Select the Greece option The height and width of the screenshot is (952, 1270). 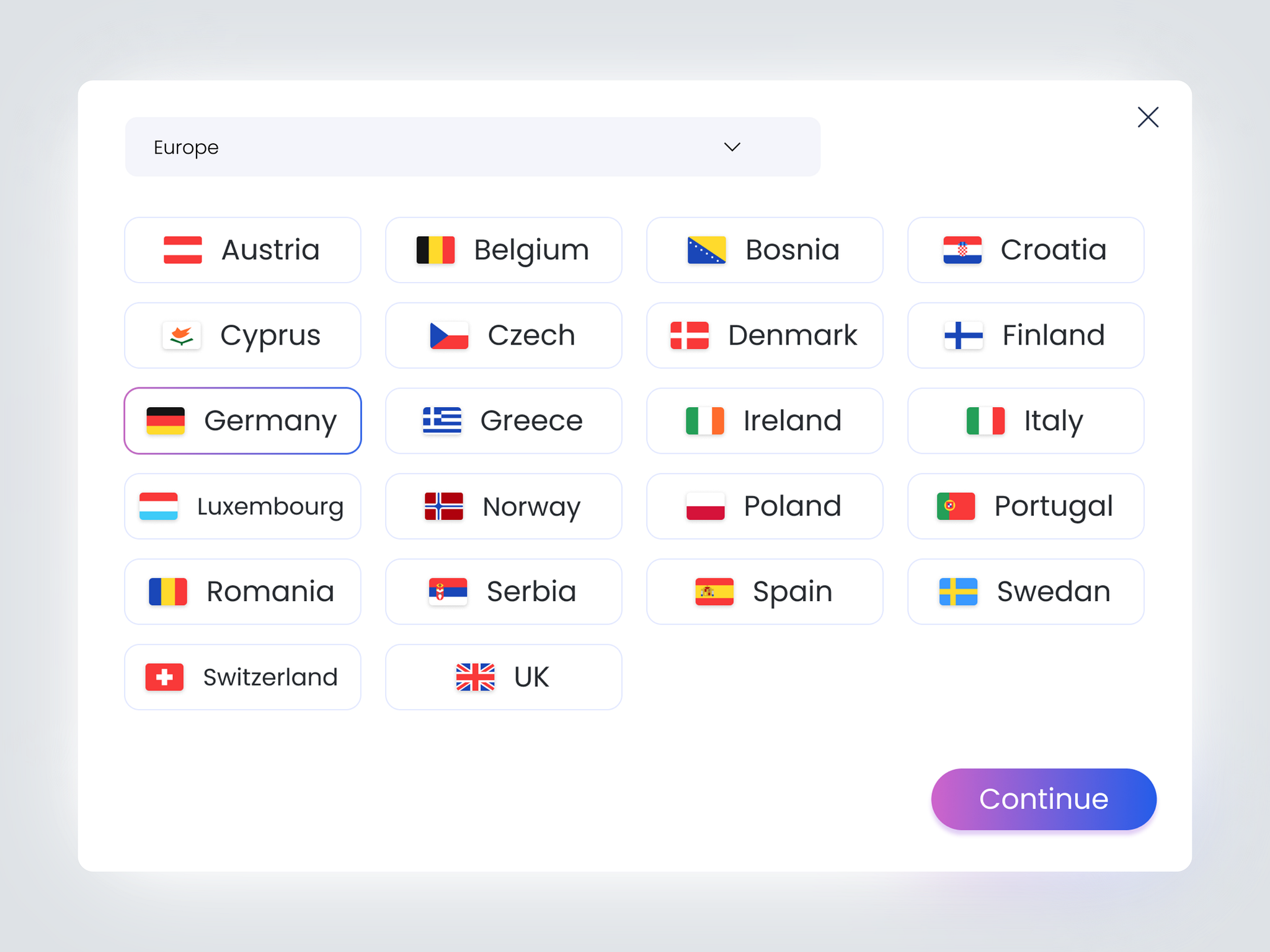point(504,420)
